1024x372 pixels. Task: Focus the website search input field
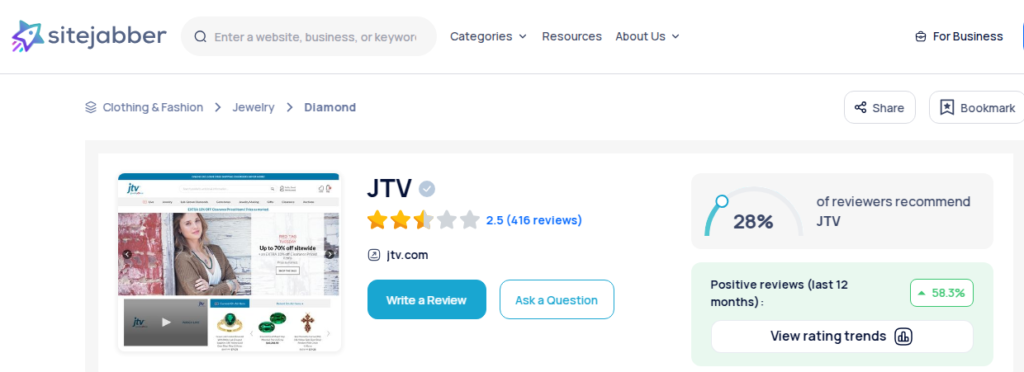(x=308, y=37)
